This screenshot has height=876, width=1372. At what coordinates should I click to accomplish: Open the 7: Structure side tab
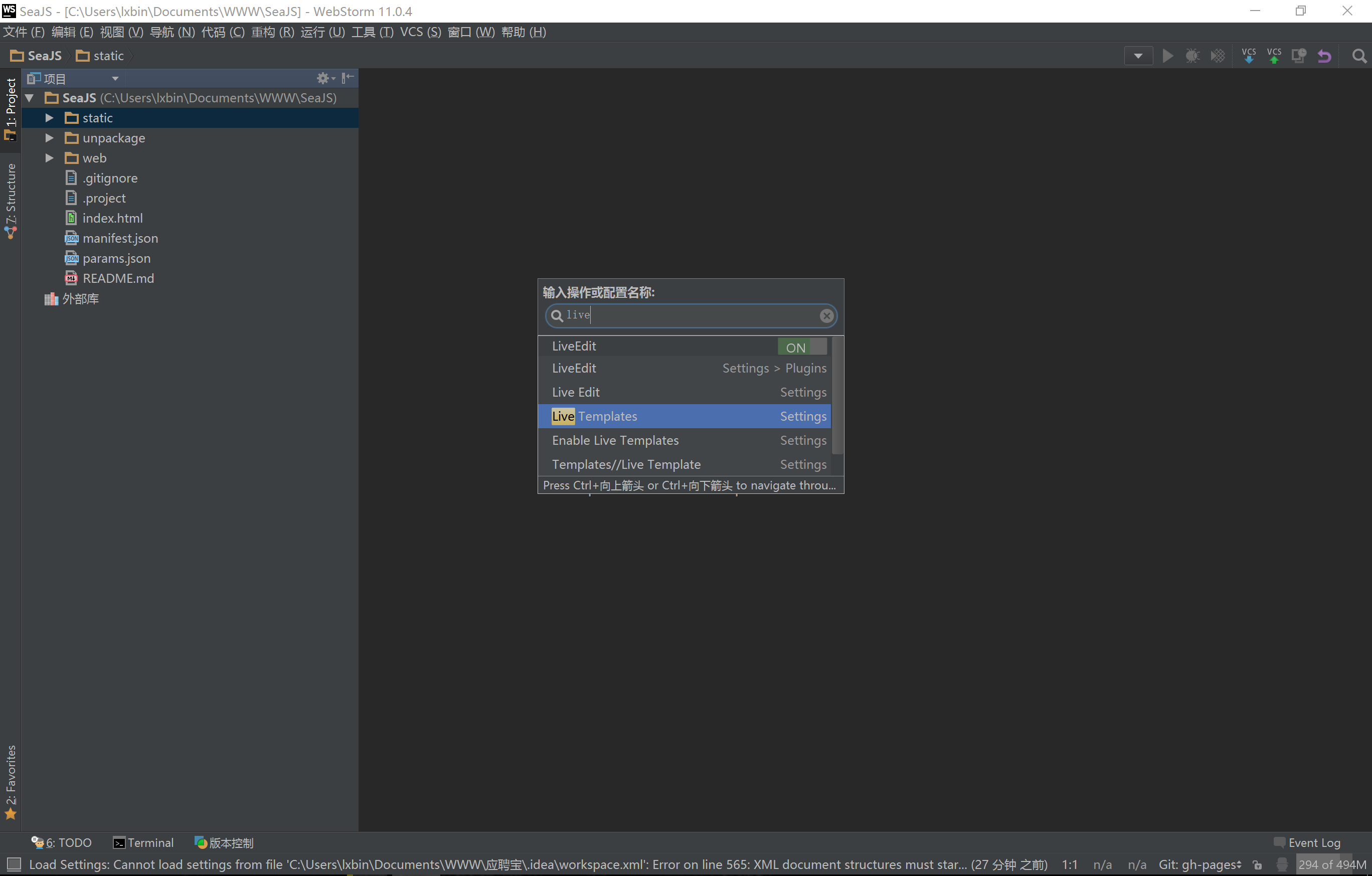coord(10,201)
